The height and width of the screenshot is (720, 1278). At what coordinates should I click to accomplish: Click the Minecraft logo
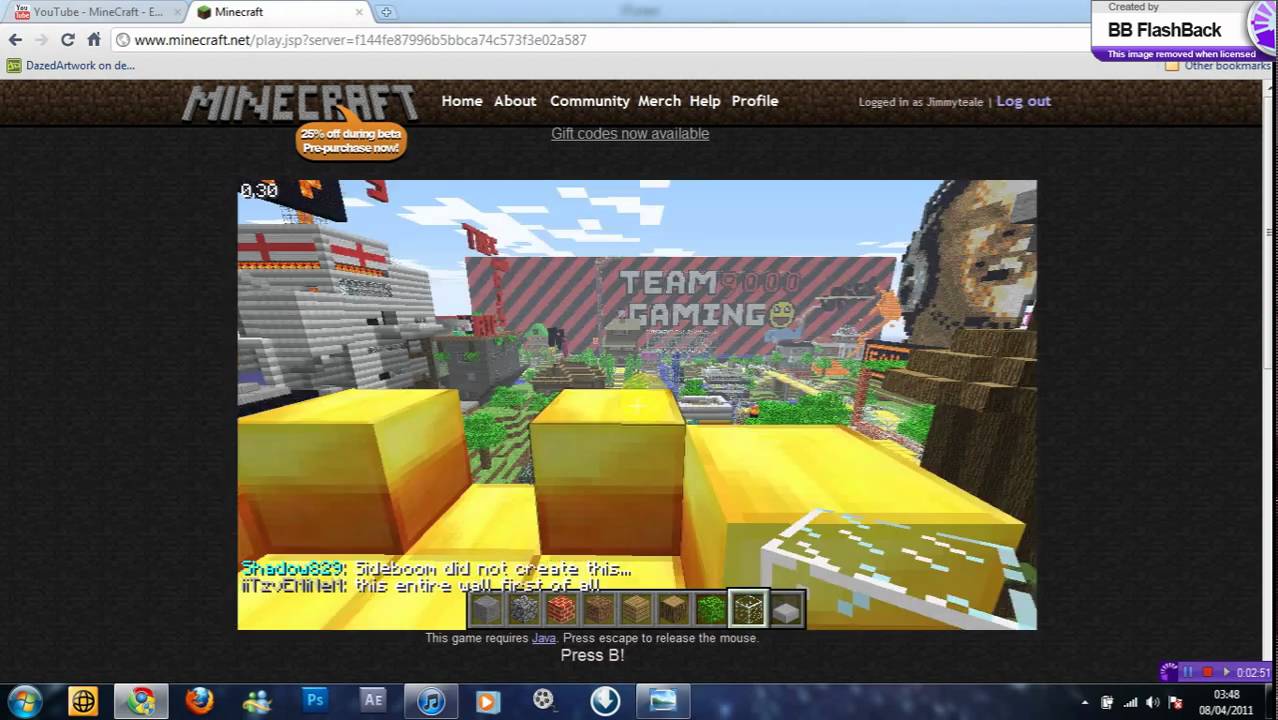[x=299, y=103]
